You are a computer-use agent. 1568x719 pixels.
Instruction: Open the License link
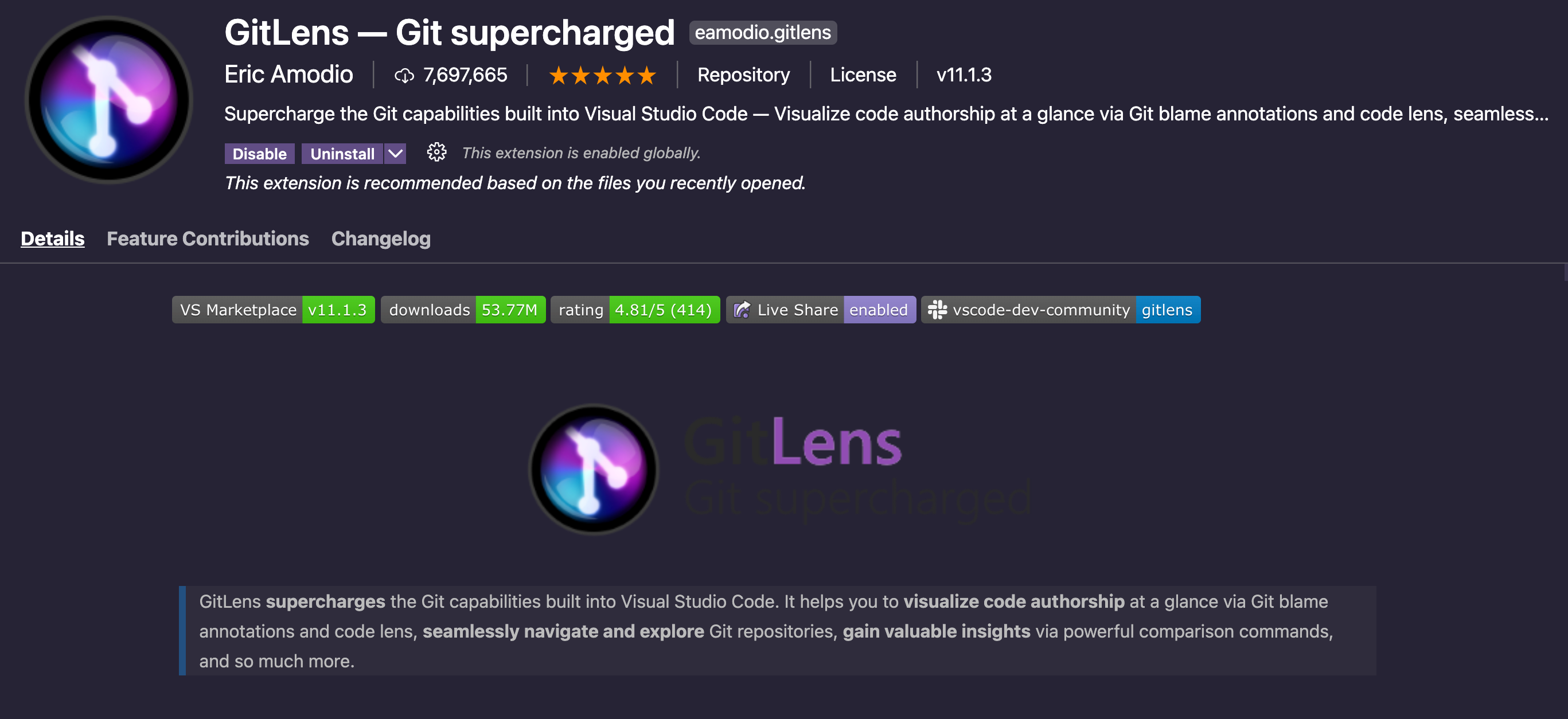click(863, 75)
